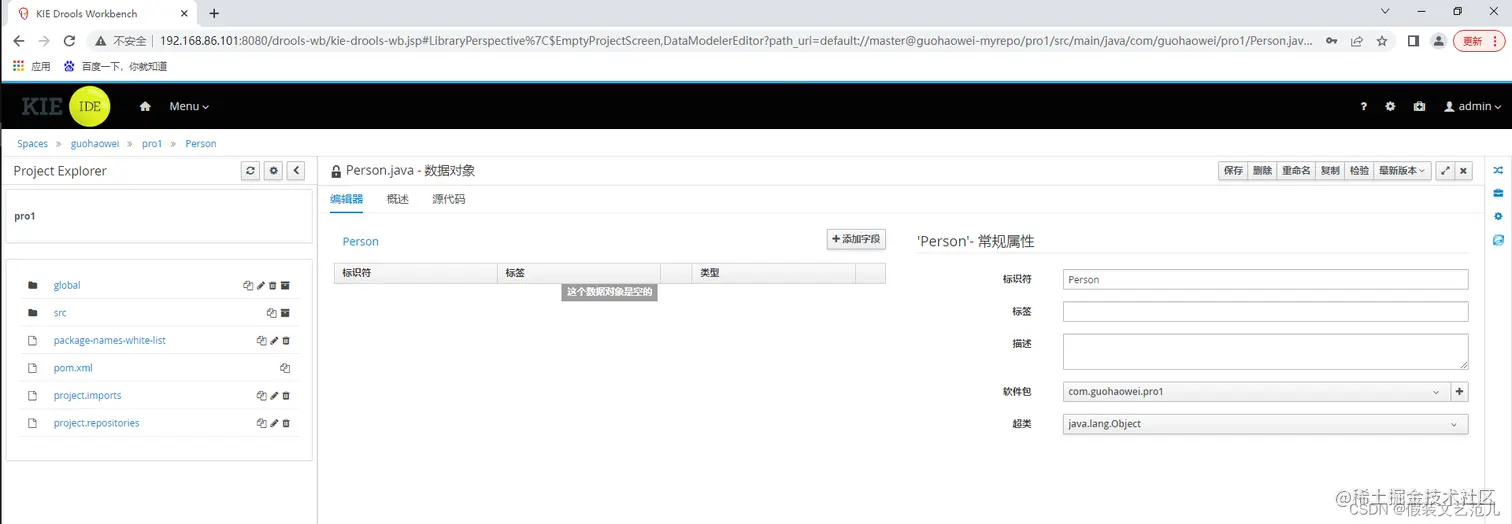
Task: Refresh the Project Explorer
Action: 251,171
